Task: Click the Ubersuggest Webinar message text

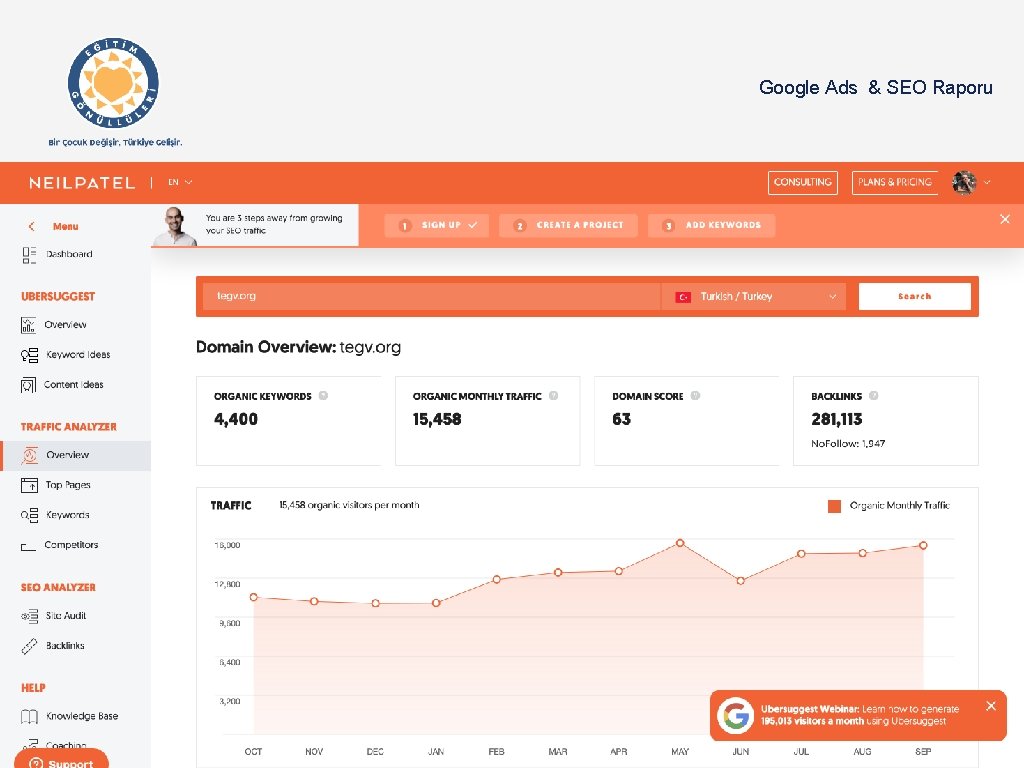Action: (x=859, y=715)
